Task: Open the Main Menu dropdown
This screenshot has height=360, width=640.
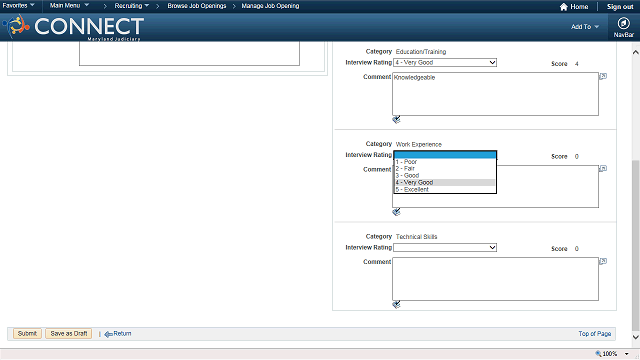Action: (x=69, y=5)
